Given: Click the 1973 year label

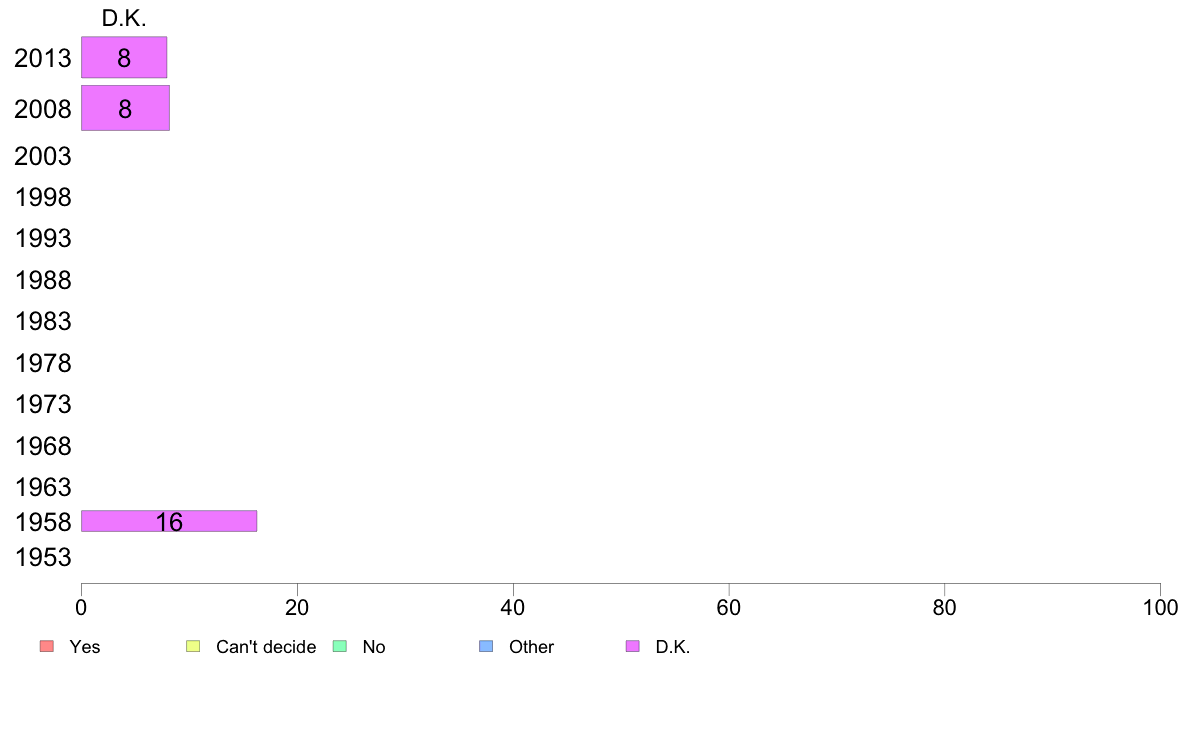Looking at the screenshot, I should 42,404.
